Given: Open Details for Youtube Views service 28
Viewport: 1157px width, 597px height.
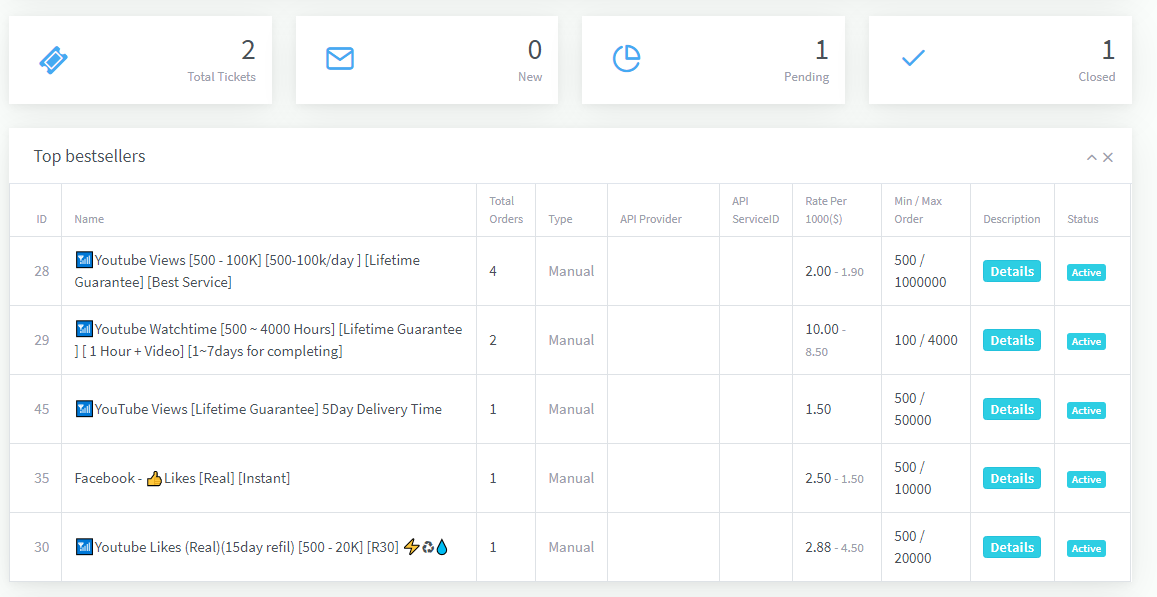Looking at the screenshot, I should click(1011, 271).
